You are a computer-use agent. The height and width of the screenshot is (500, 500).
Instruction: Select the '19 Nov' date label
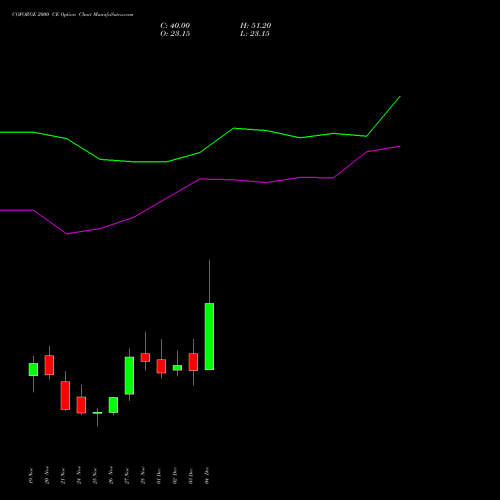pyautogui.click(x=31, y=475)
